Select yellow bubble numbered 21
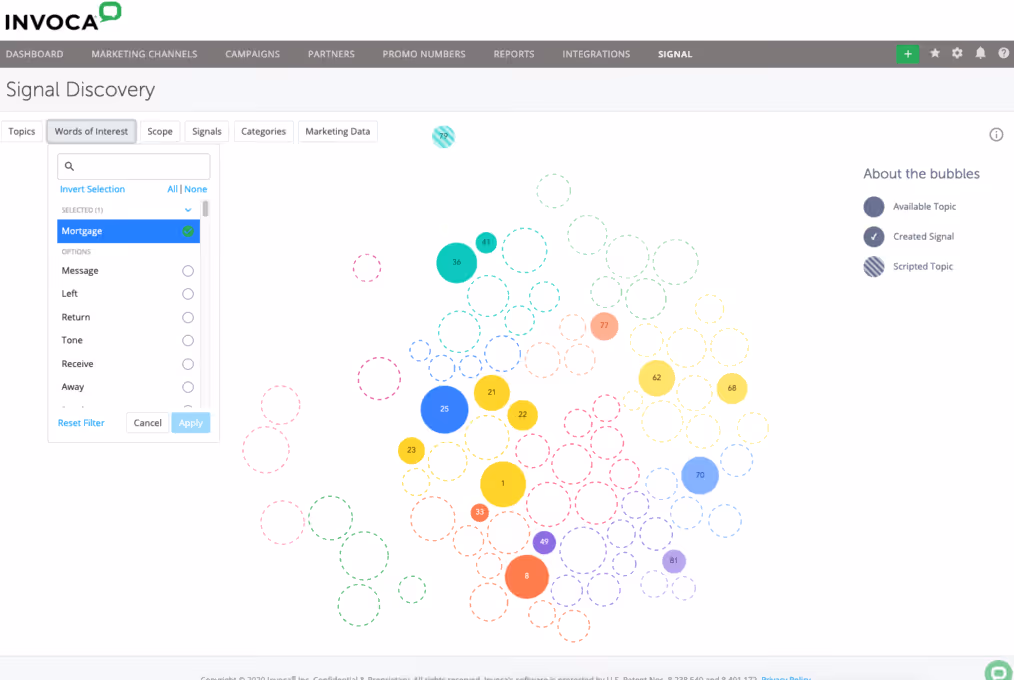This screenshot has height=680, width=1014. click(491, 392)
